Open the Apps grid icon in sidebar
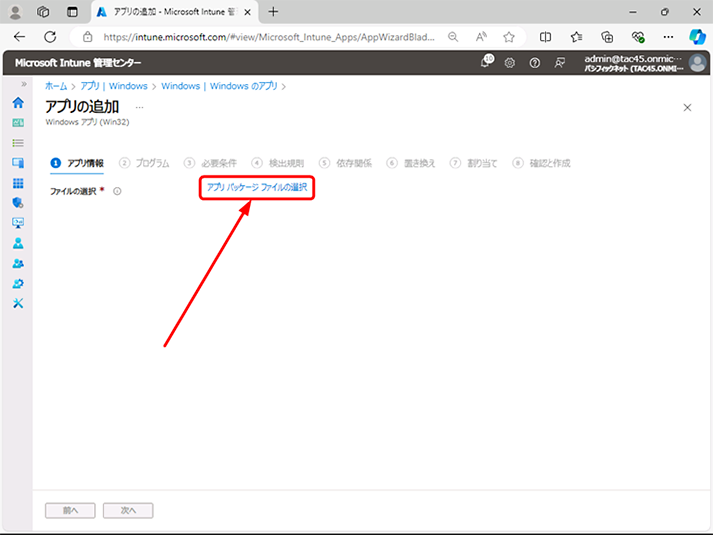 (x=18, y=183)
